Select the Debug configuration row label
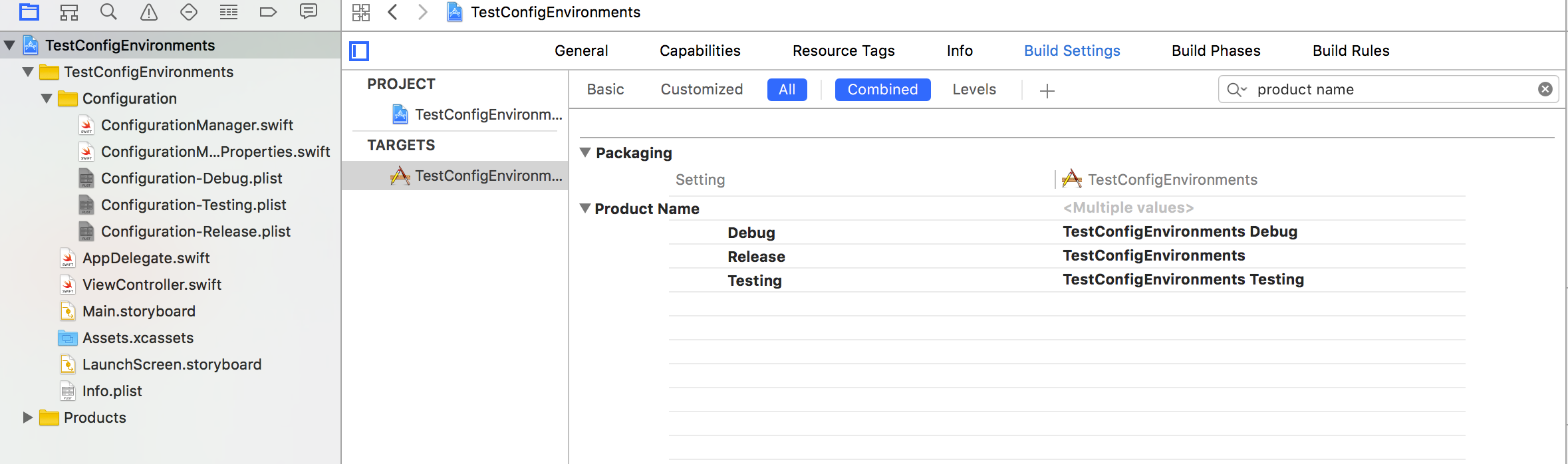Viewport: 1568px width, 464px height. click(x=751, y=233)
